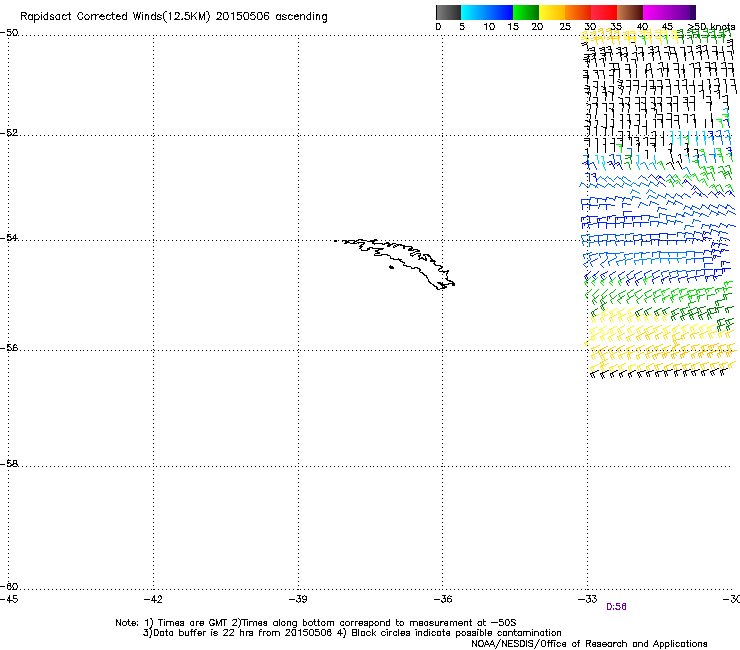
Task: Click the '-36' longitude axis label
Action: (442, 599)
